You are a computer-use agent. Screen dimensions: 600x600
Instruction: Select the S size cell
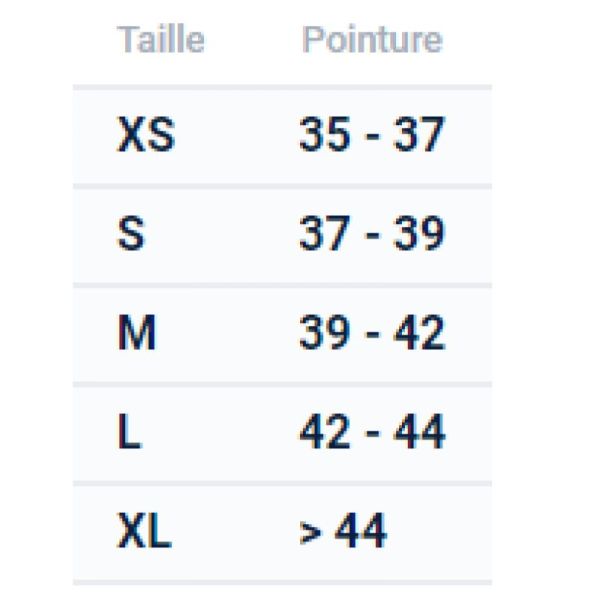point(131,233)
